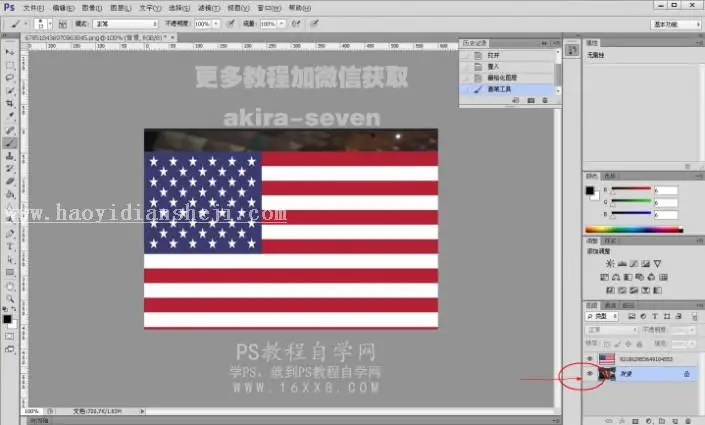Select the Zoom tool
The image size is (705, 425).
coord(9,299)
